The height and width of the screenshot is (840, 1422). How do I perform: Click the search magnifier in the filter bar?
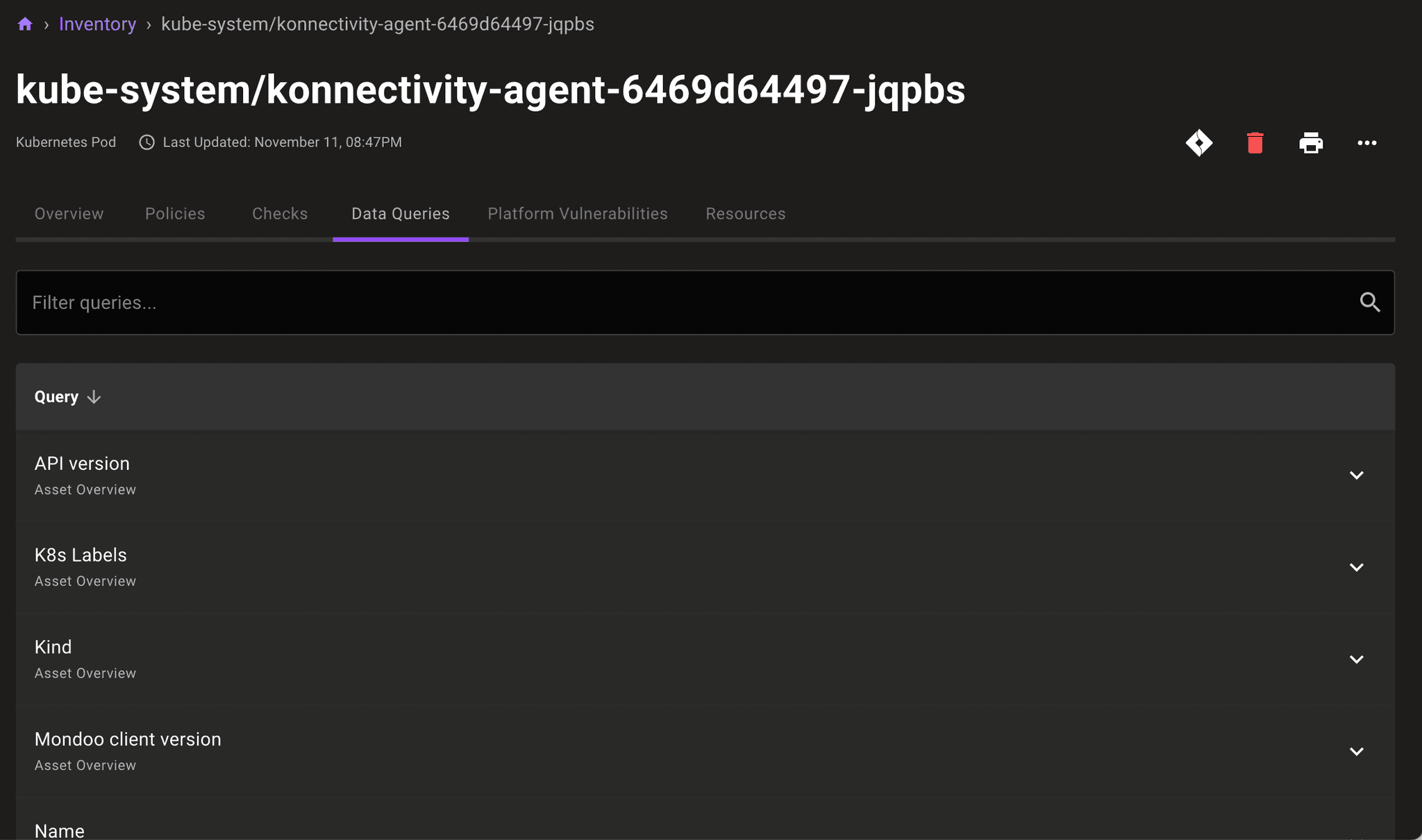click(x=1370, y=302)
